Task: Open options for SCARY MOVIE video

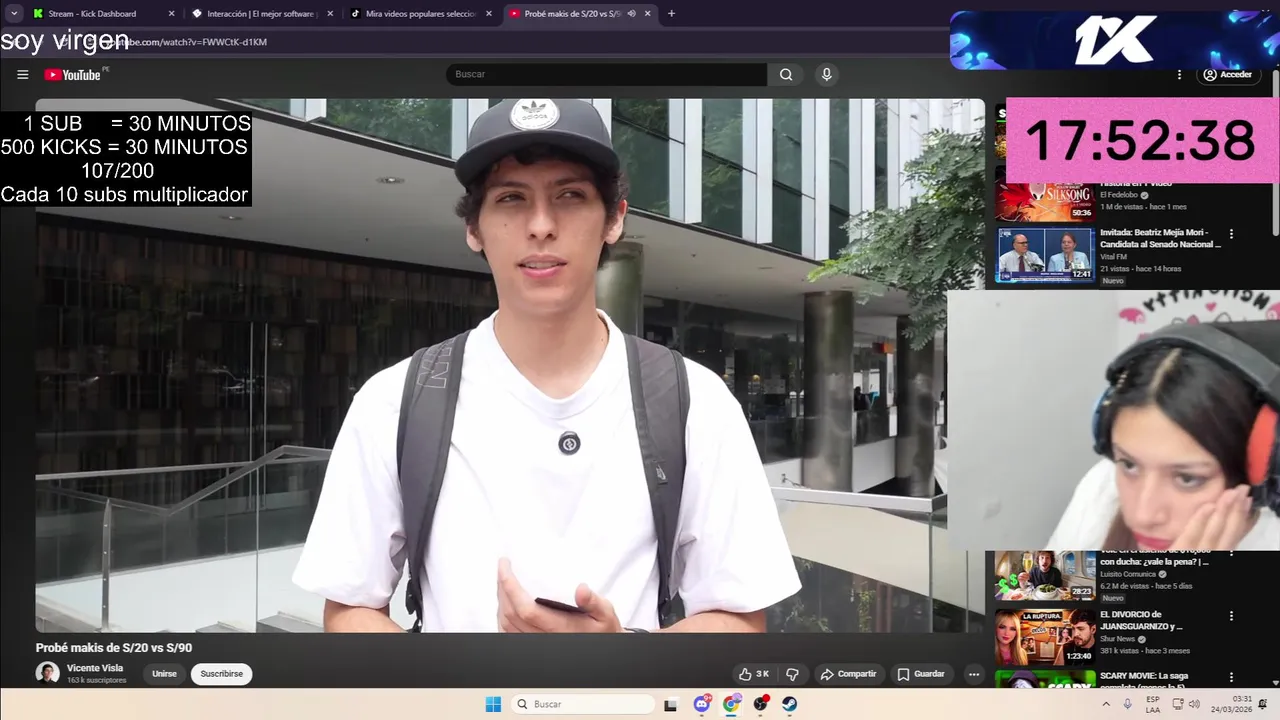Action: click(x=1231, y=677)
